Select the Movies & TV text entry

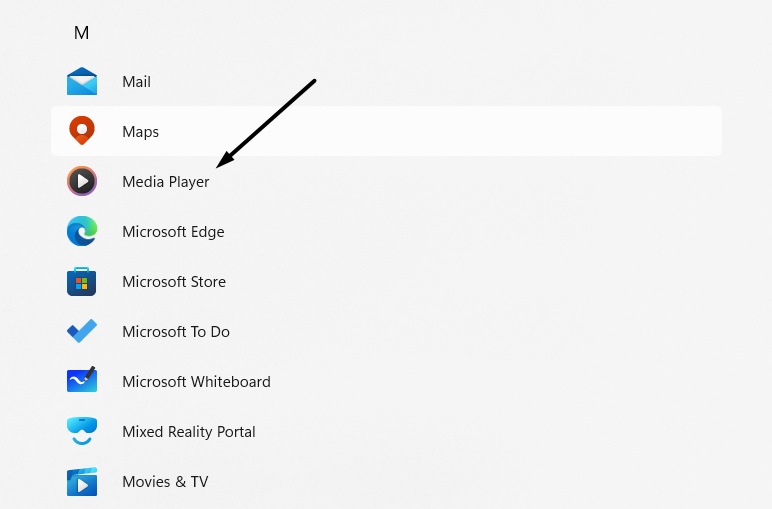click(x=165, y=482)
